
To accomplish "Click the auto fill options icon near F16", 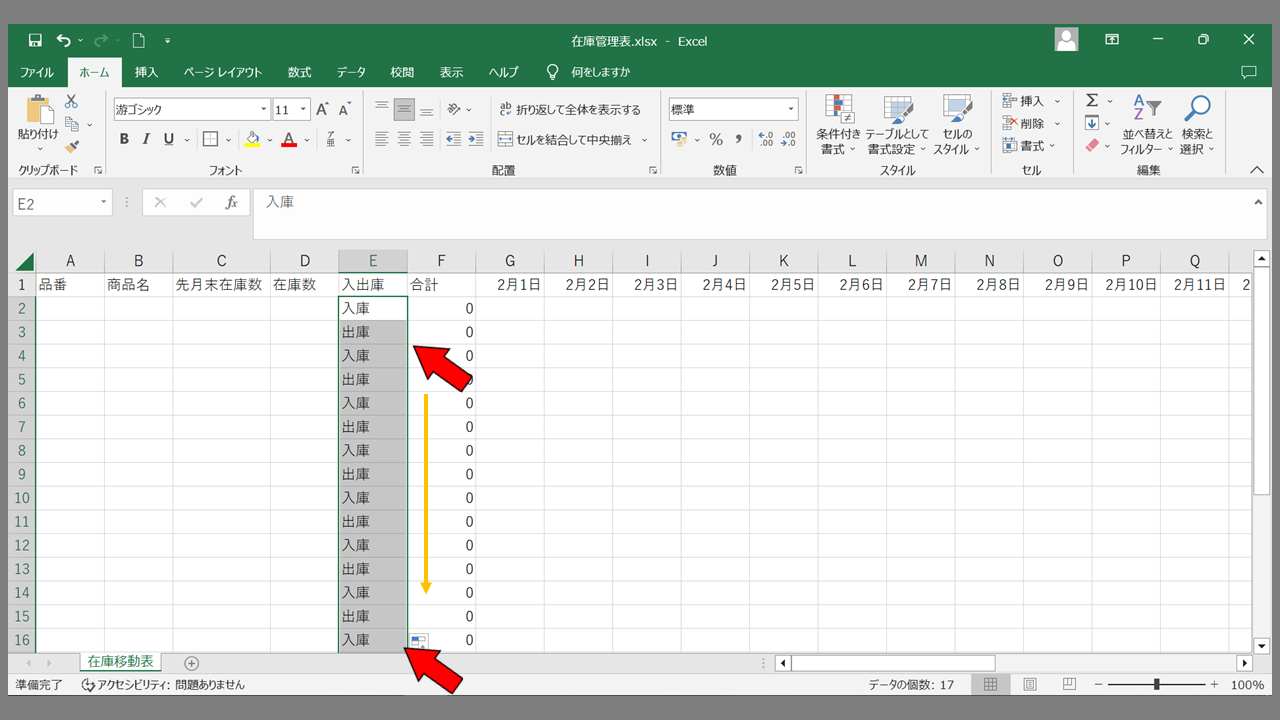I will [419, 641].
